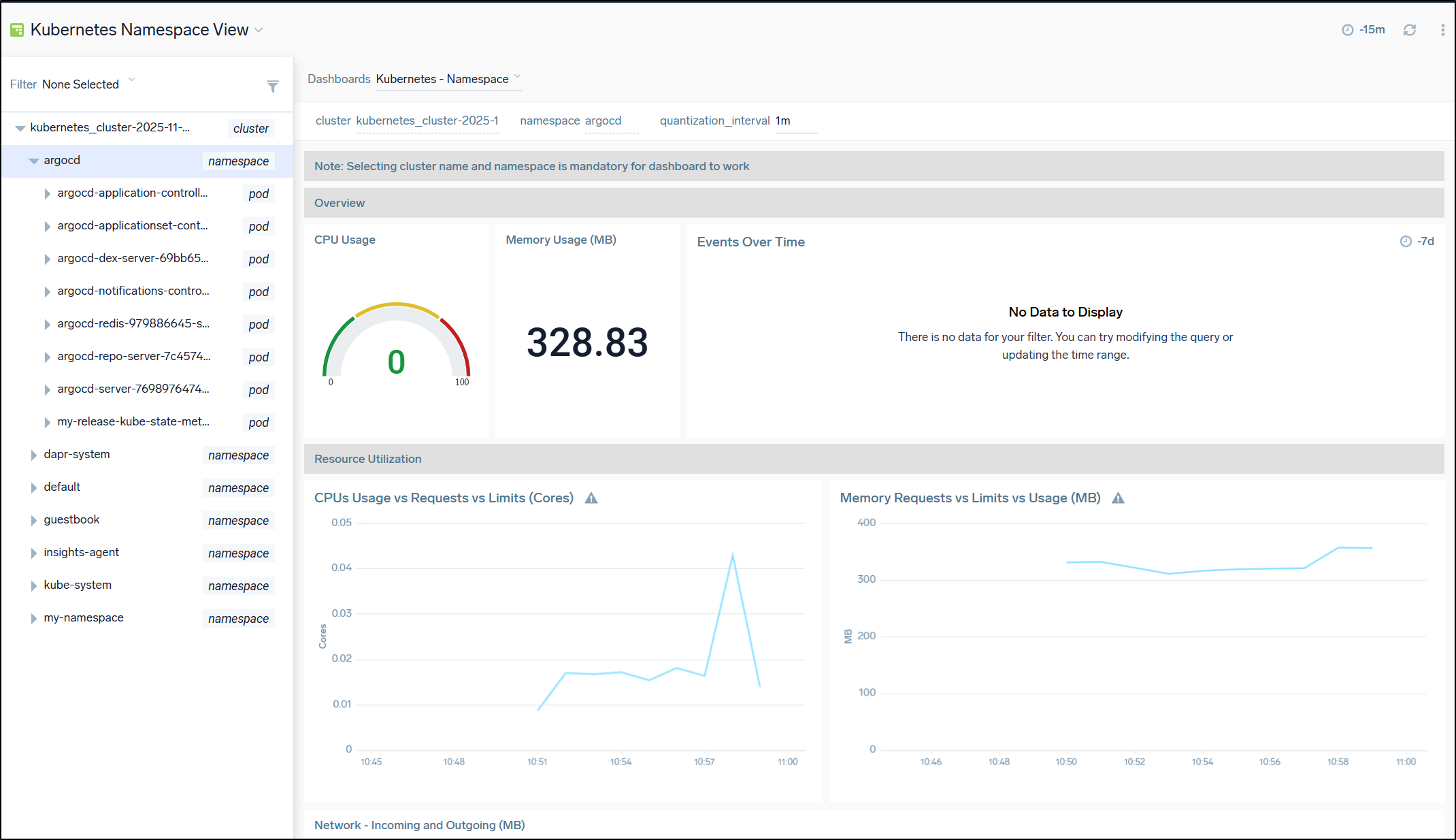This screenshot has width=1456, height=840.
Task: Edit the quantization_interval 1m field
Action: (x=795, y=121)
